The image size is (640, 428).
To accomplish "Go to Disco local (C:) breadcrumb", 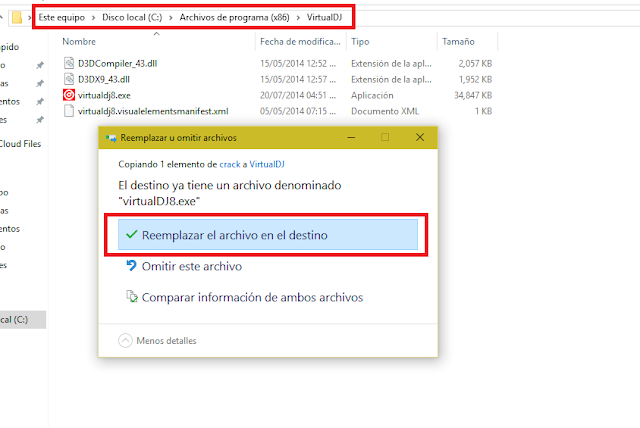I will pyautogui.click(x=132, y=18).
